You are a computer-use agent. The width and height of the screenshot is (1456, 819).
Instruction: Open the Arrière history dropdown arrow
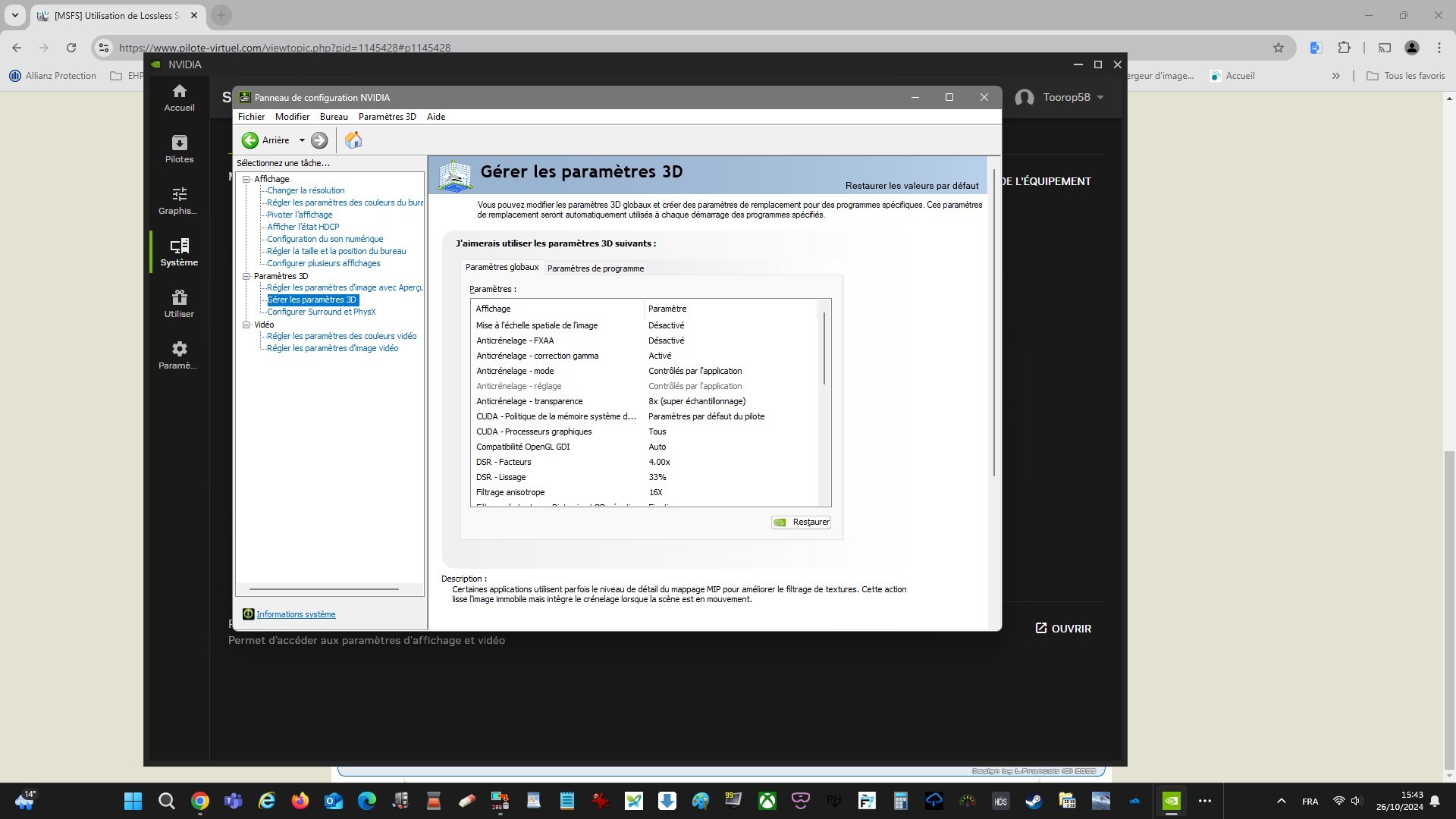point(302,140)
